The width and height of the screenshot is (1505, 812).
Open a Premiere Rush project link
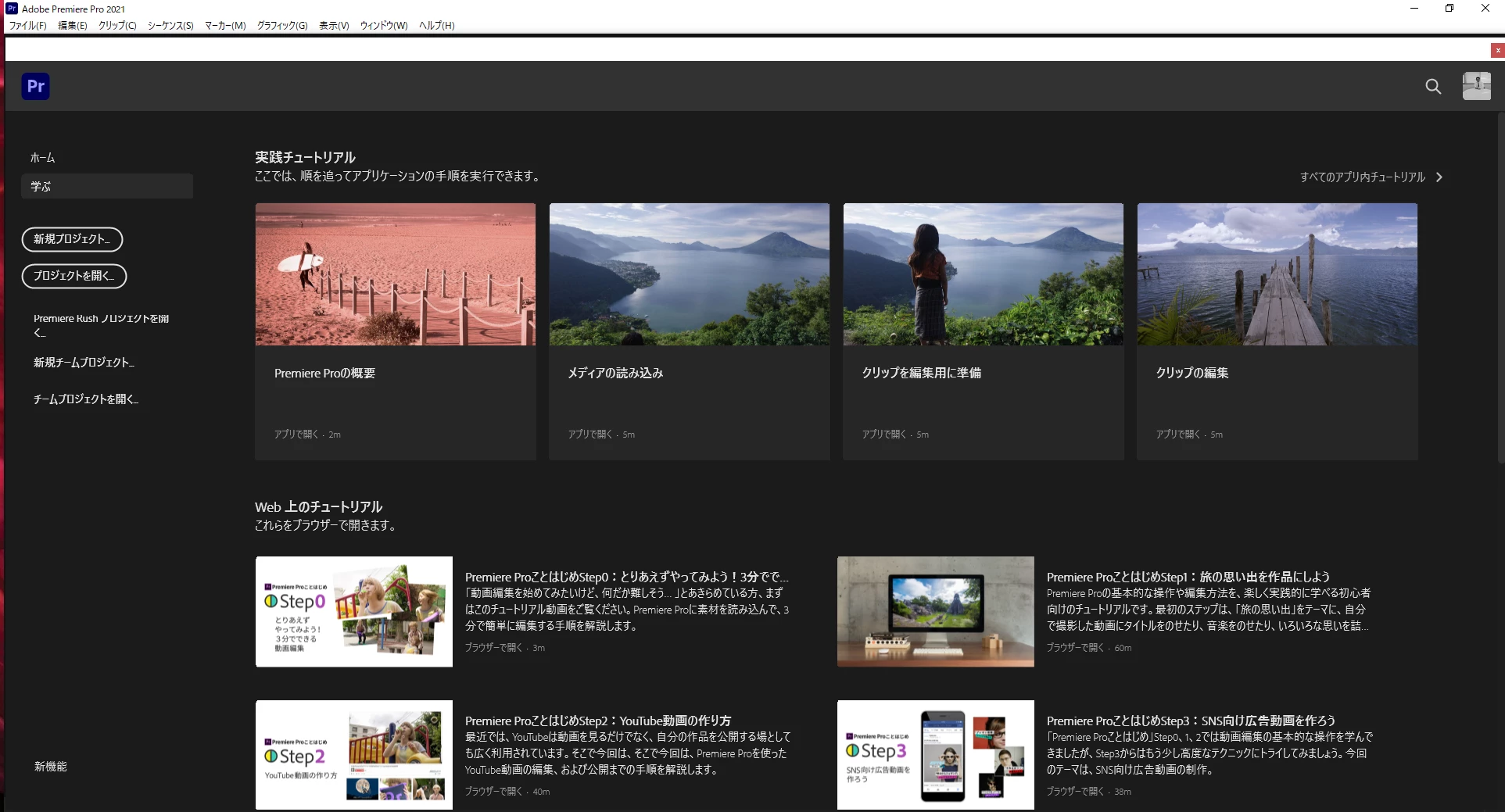101,325
